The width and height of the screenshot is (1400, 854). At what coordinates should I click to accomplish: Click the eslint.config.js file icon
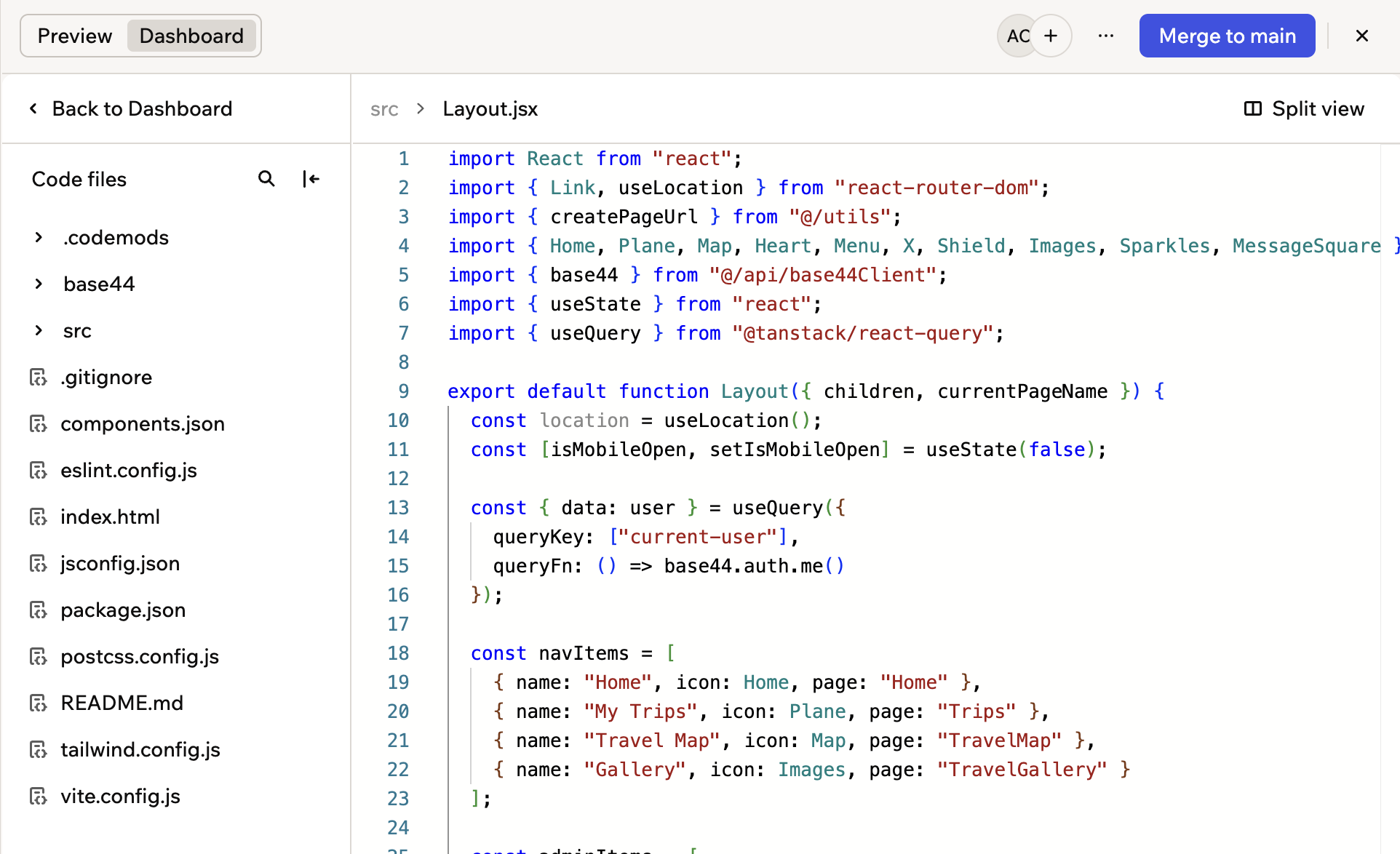pos(38,471)
